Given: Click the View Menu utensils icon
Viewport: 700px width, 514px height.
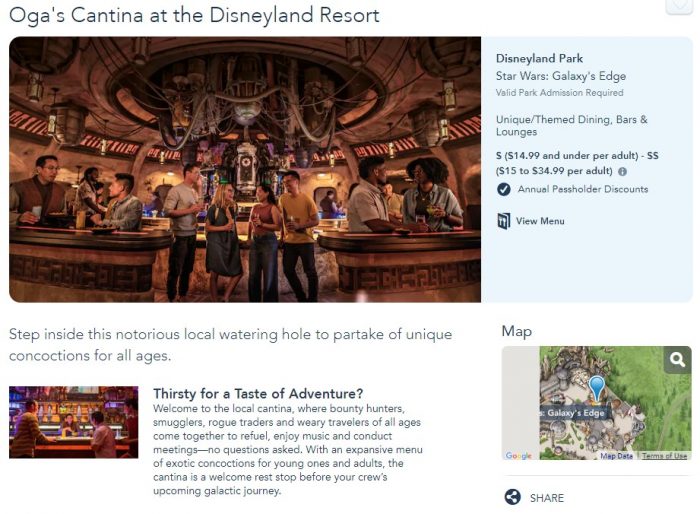Looking at the screenshot, I should click(x=503, y=221).
